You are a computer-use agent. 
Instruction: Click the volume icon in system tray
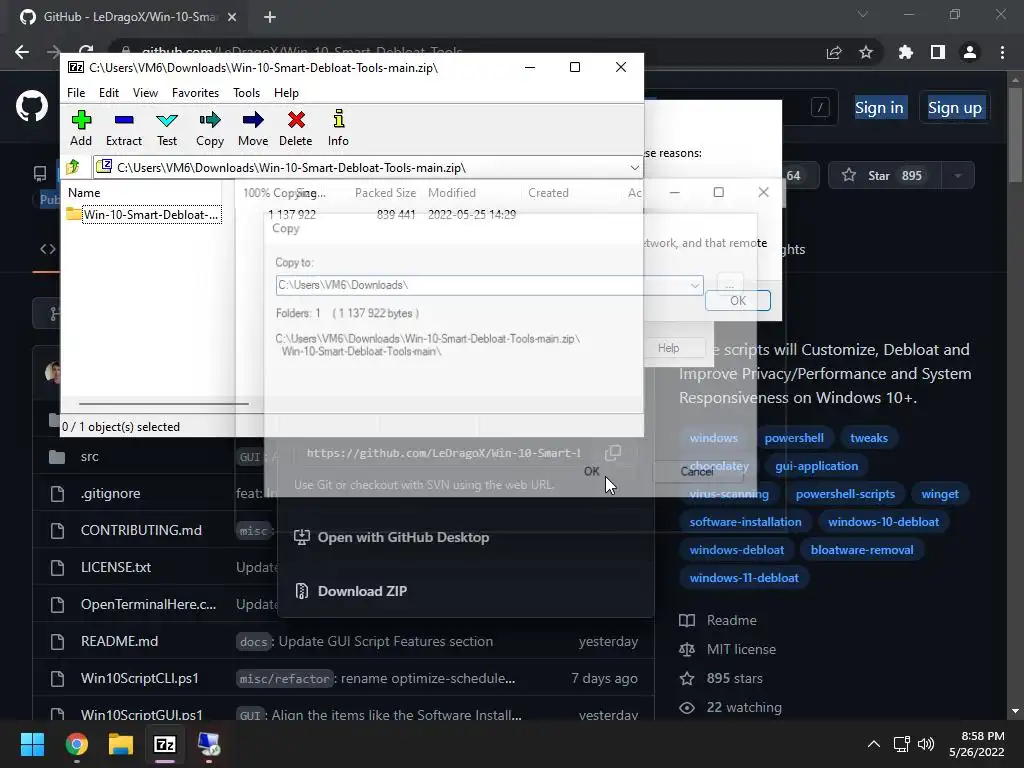click(x=926, y=744)
